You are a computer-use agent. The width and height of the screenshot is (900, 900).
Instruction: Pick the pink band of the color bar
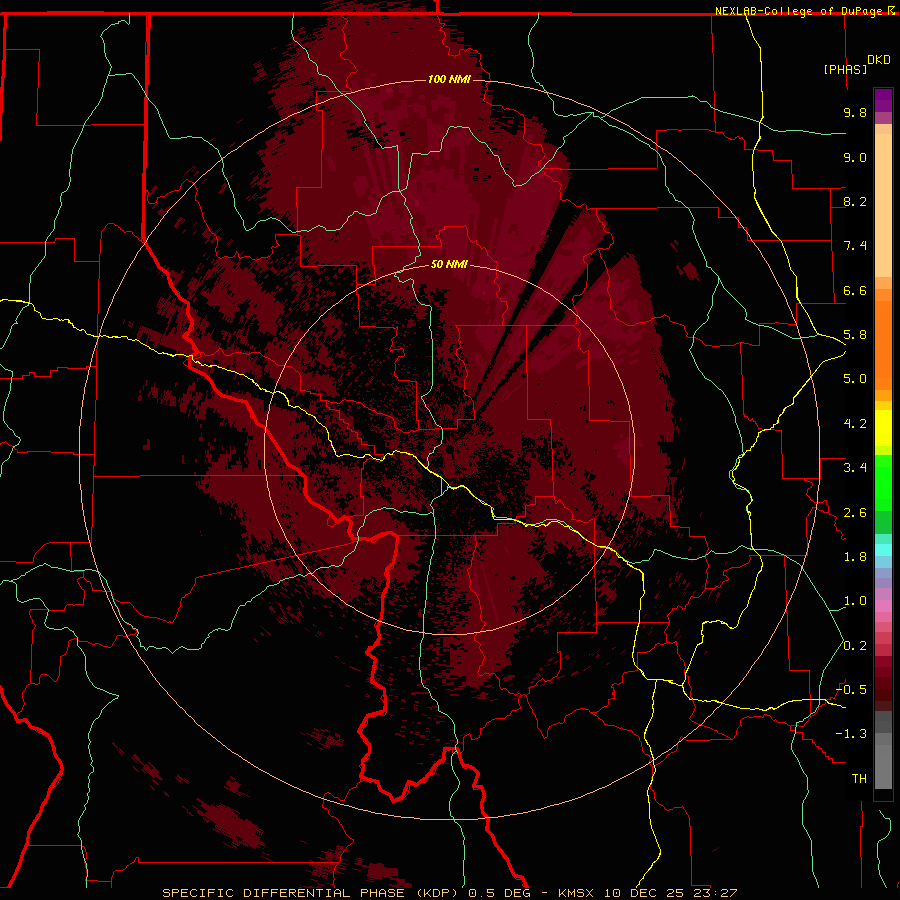click(883, 606)
